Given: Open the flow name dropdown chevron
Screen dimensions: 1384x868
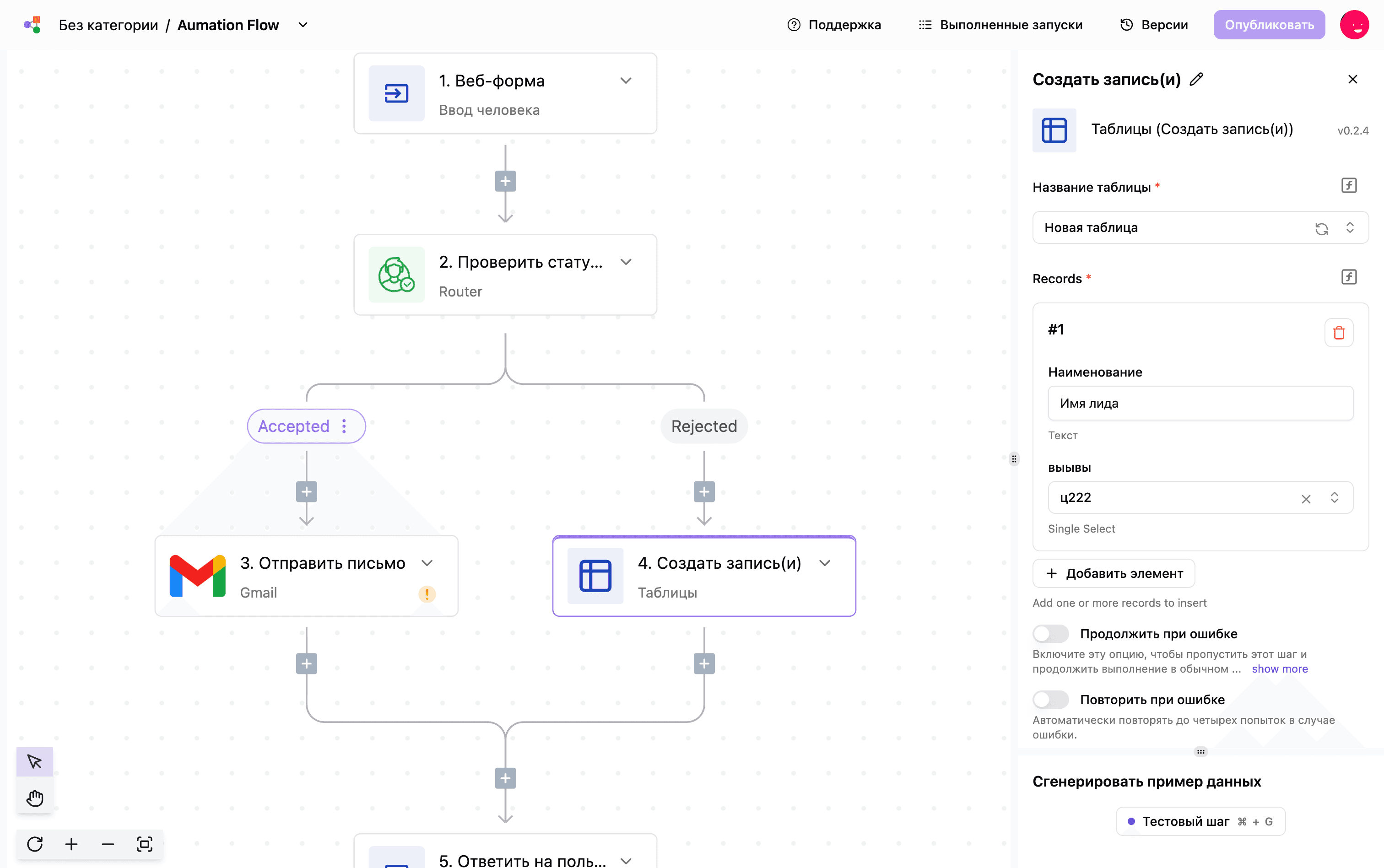Looking at the screenshot, I should coord(303,25).
